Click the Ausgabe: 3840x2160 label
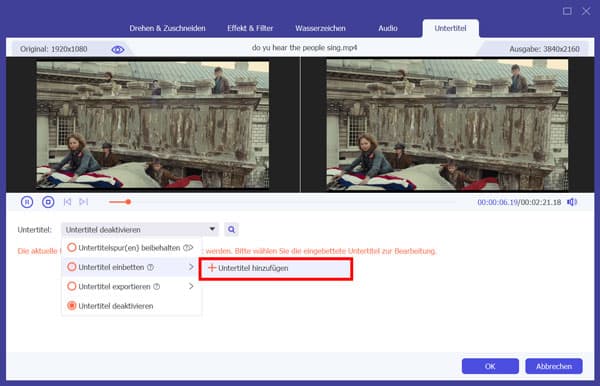 click(545, 49)
